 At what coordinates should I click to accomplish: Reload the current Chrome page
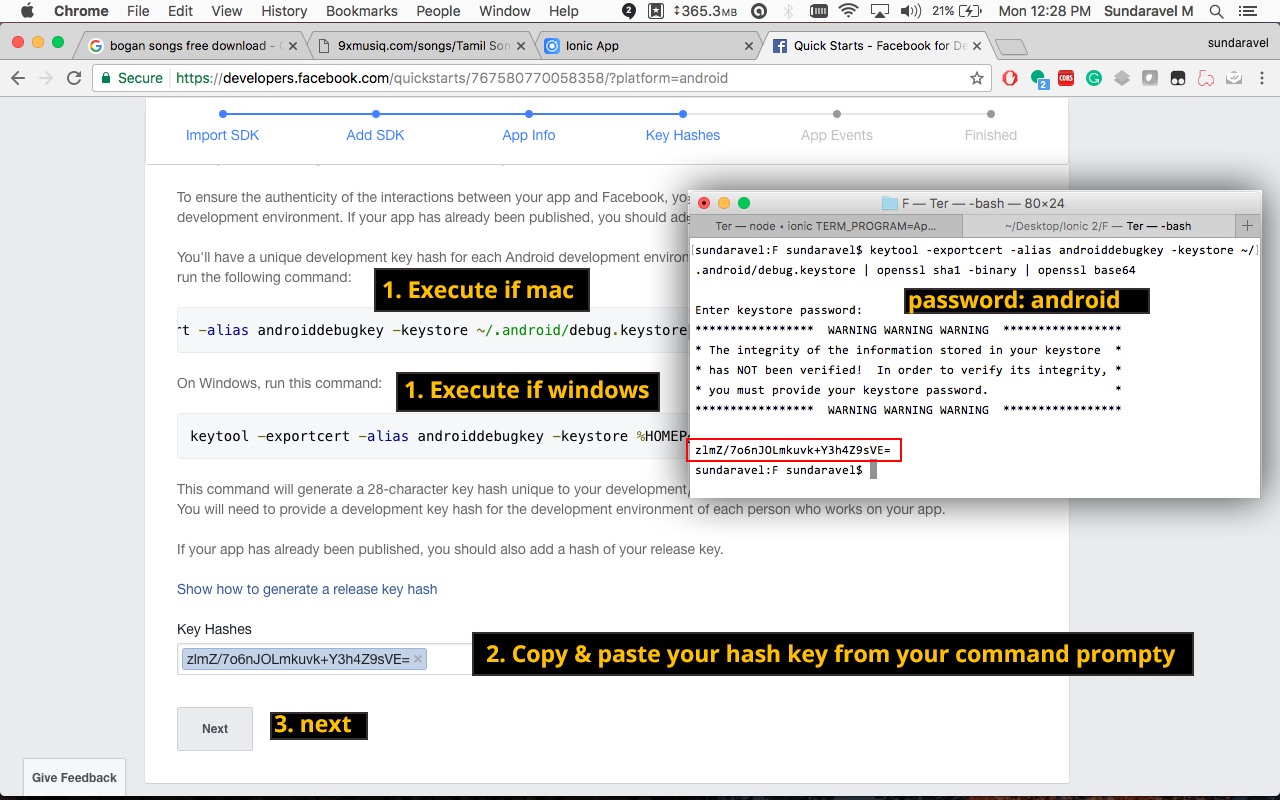(x=74, y=78)
